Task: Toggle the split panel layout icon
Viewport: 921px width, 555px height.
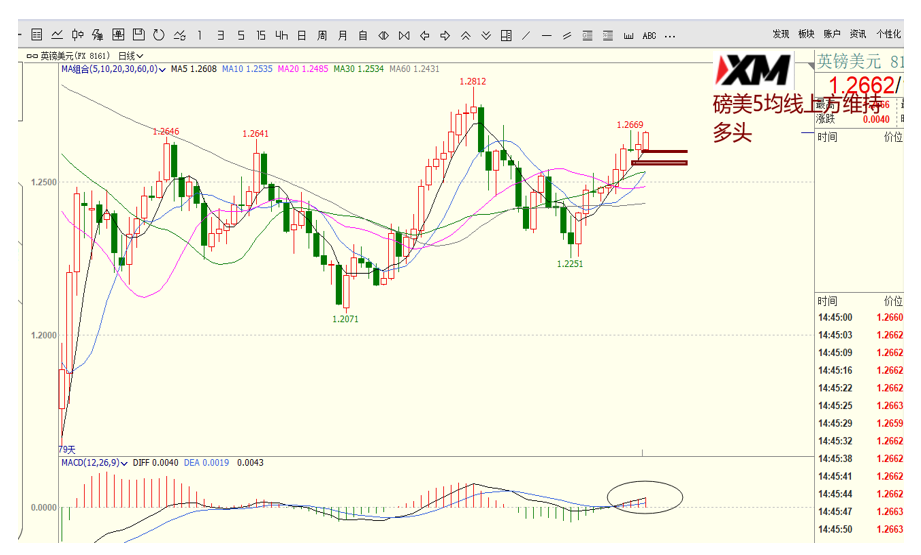Action: [506, 35]
